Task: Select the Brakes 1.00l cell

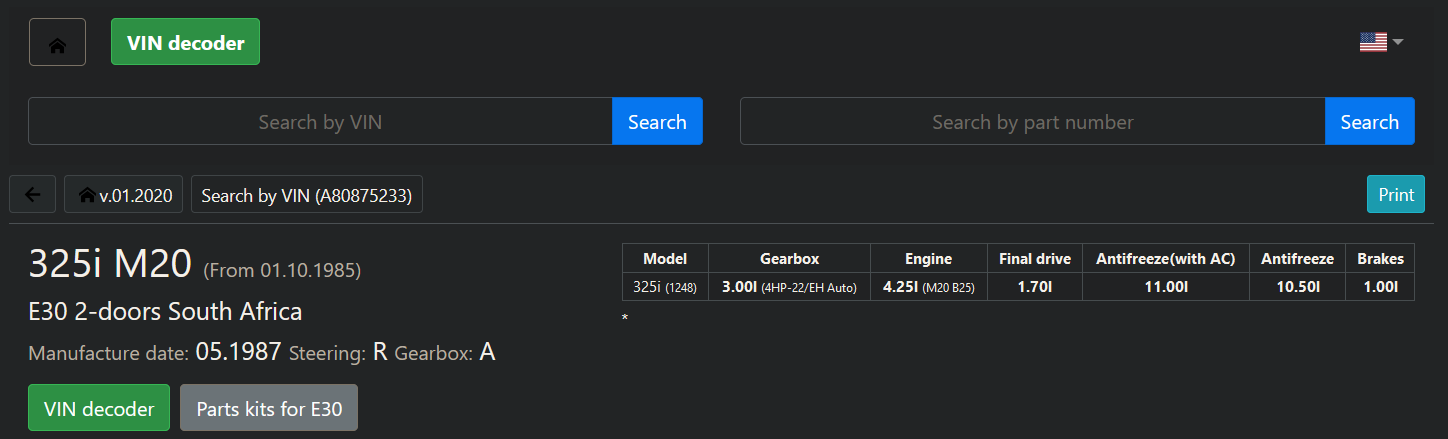Action: click(x=1379, y=287)
